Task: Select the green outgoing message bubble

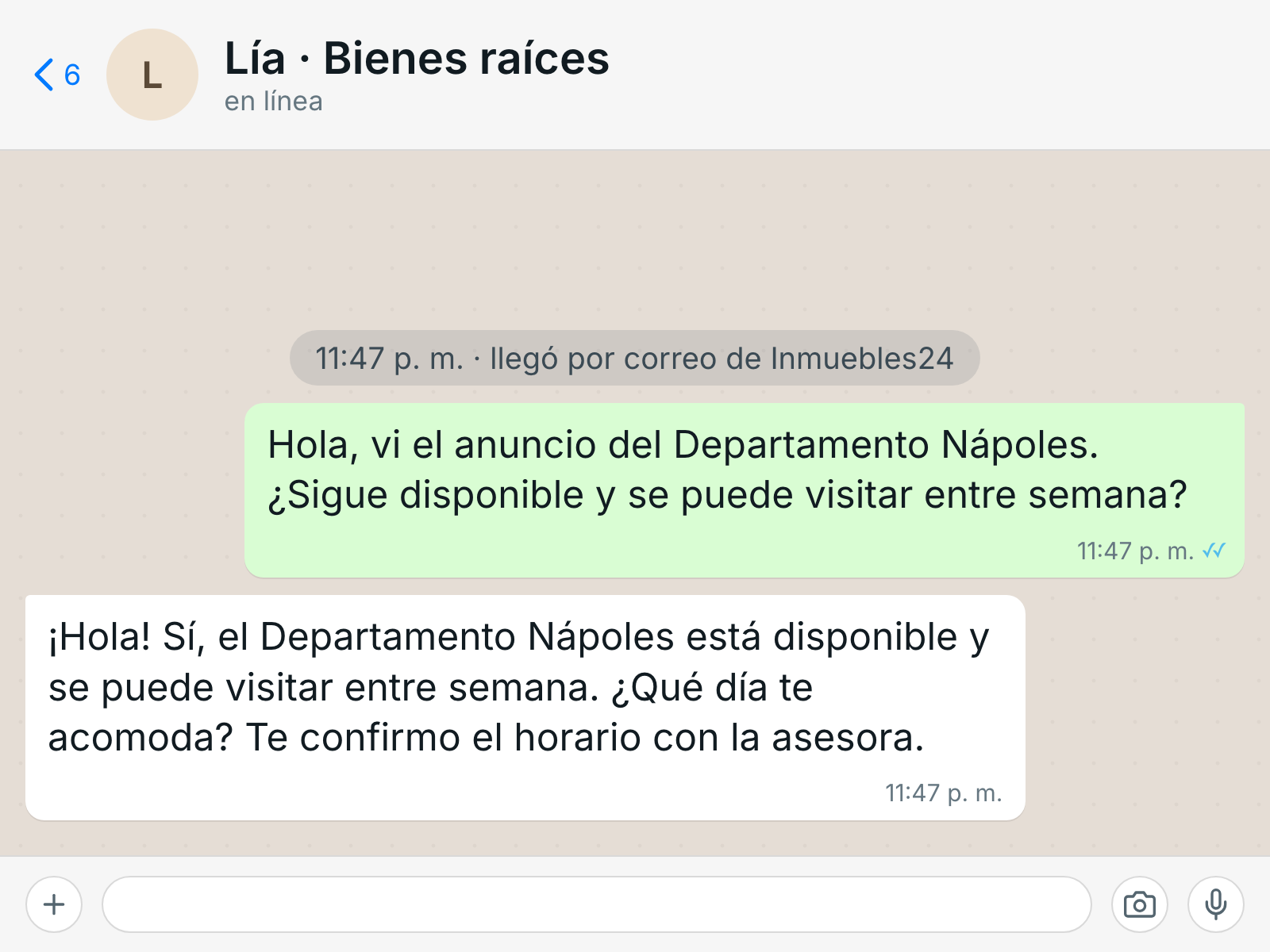Action: [745, 490]
